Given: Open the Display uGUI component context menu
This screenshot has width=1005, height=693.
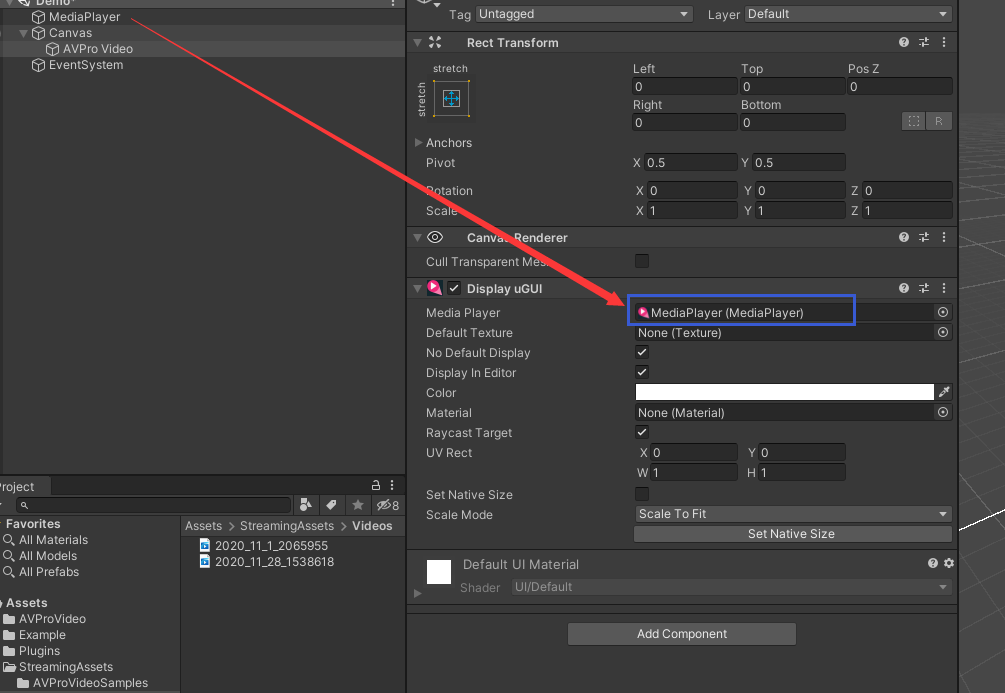Looking at the screenshot, I should pyautogui.click(x=943, y=288).
